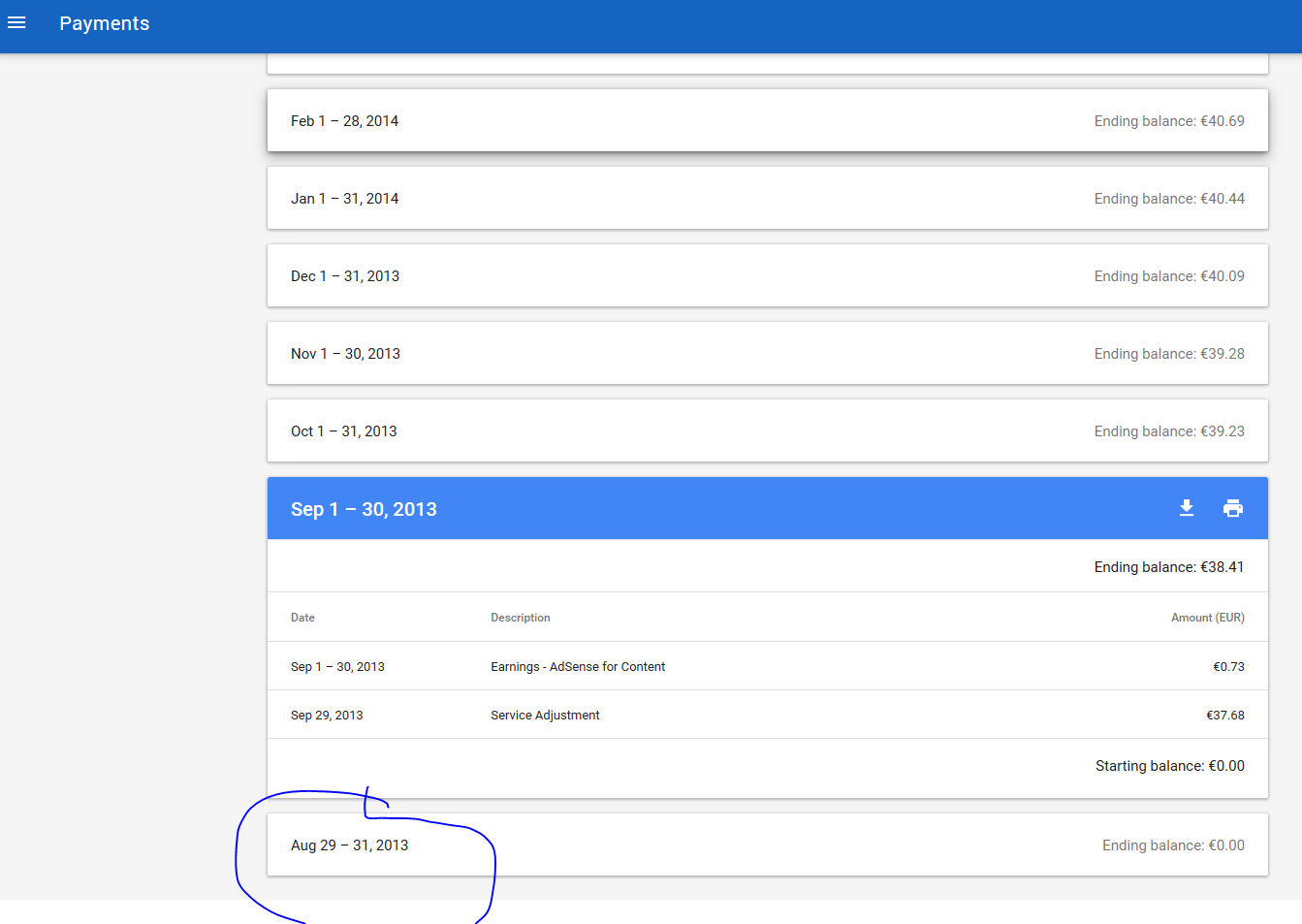1302x924 pixels.
Task: Click the €0.73 earnings amount
Action: click(x=1228, y=667)
